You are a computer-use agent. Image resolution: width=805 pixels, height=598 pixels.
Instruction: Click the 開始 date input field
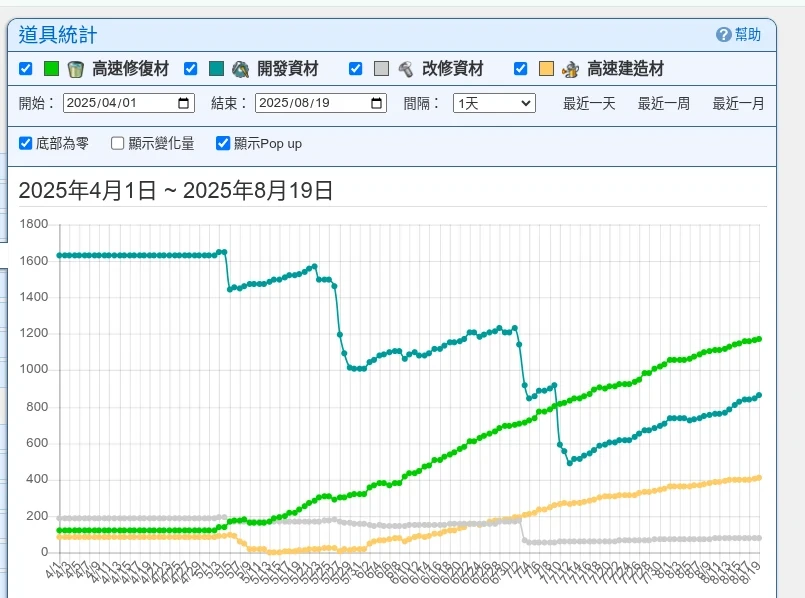point(115,103)
